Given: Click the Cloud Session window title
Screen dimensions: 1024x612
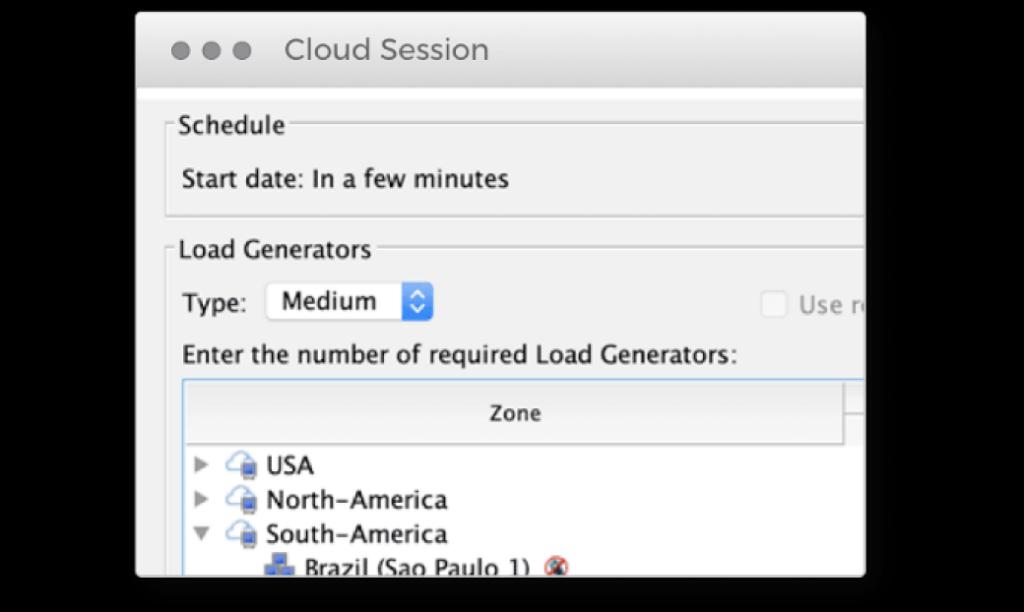Looking at the screenshot, I should click(386, 50).
